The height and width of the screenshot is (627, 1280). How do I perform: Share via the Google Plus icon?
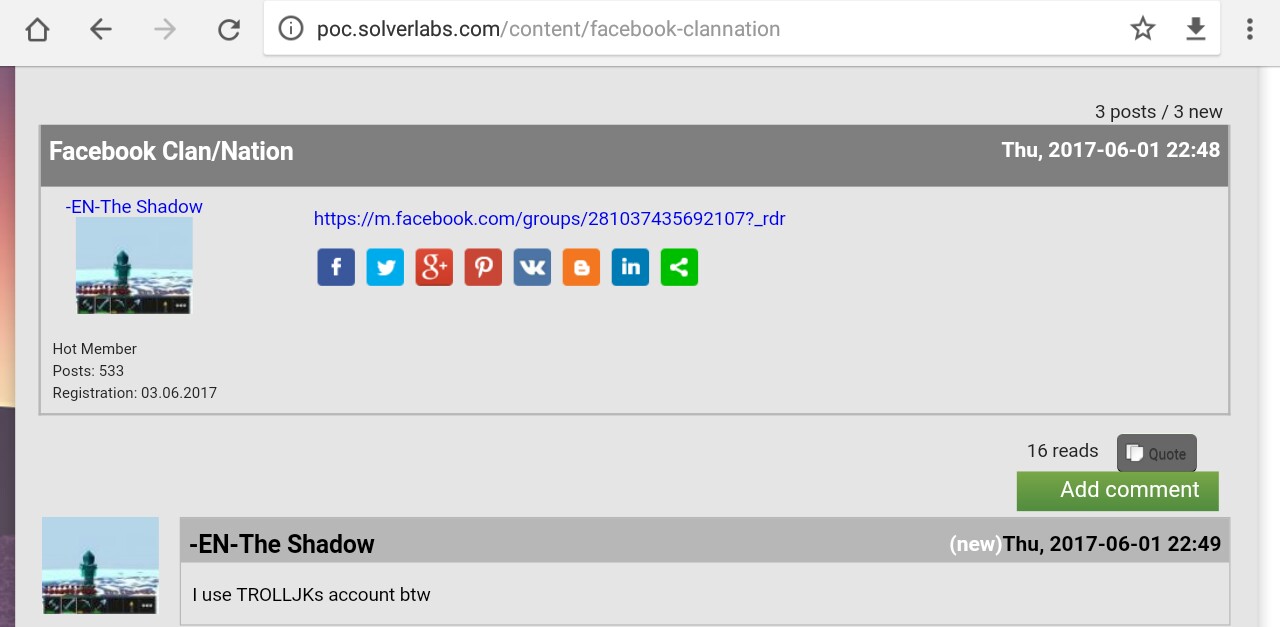pyautogui.click(x=434, y=267)
